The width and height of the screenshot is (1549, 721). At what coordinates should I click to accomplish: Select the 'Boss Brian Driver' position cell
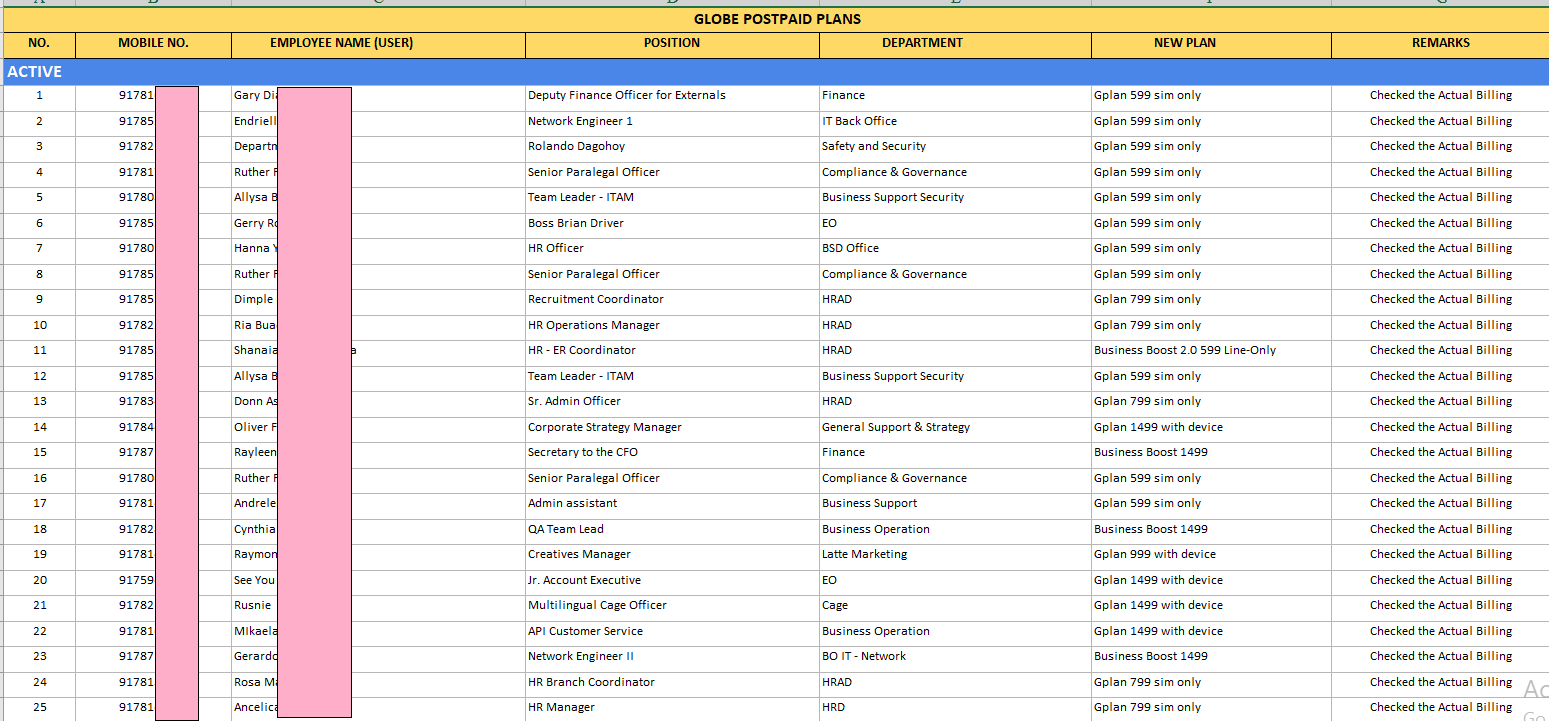click(x=672, y=224)
